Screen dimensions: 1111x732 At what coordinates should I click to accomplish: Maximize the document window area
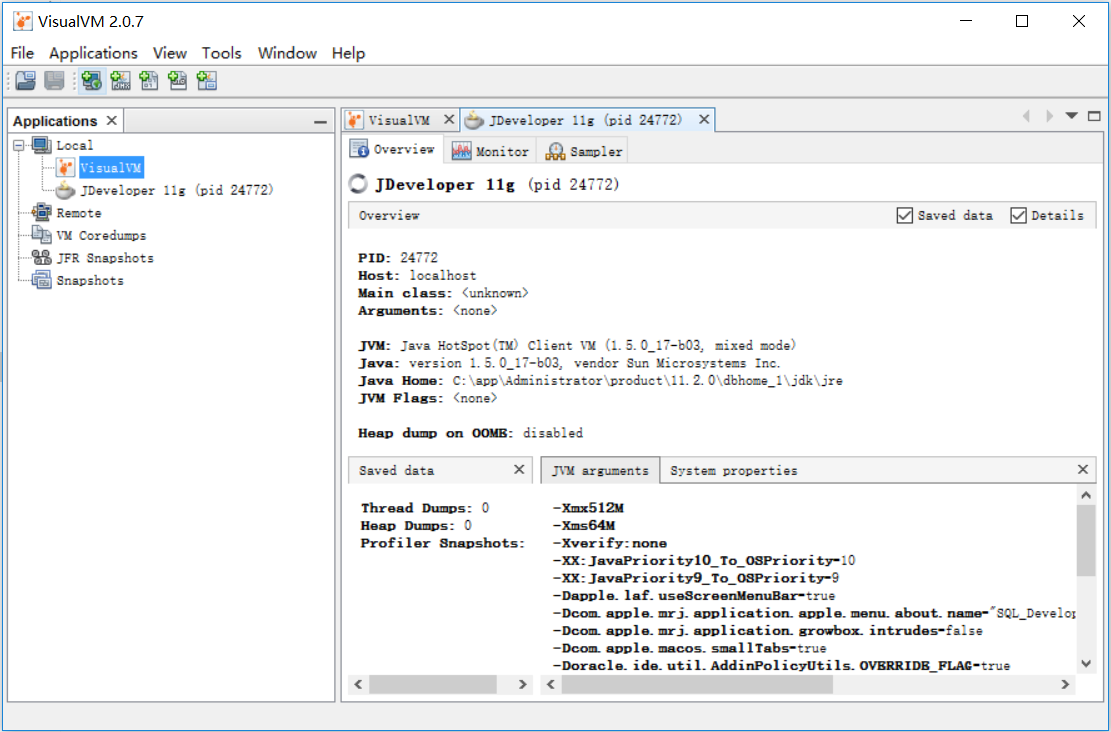(1094, 116)
